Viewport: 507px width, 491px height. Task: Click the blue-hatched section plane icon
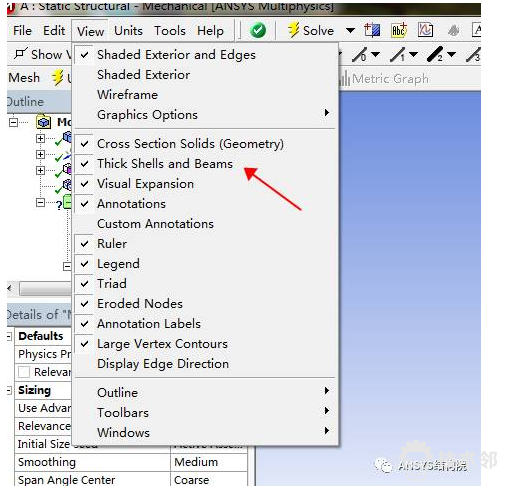(372, 30)
